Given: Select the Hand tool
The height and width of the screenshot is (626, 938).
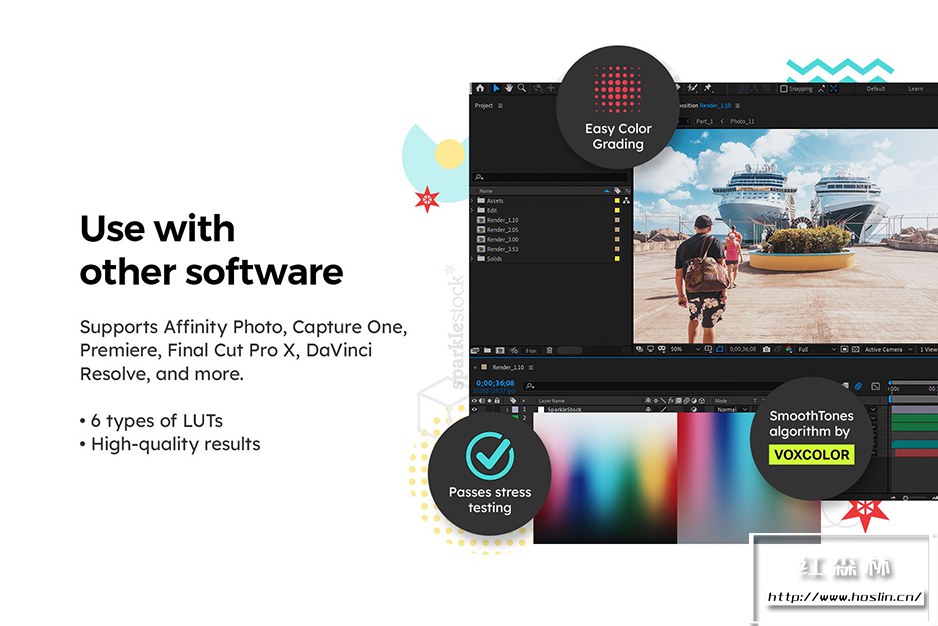Looking at the screenshot, I should point(508,88).
